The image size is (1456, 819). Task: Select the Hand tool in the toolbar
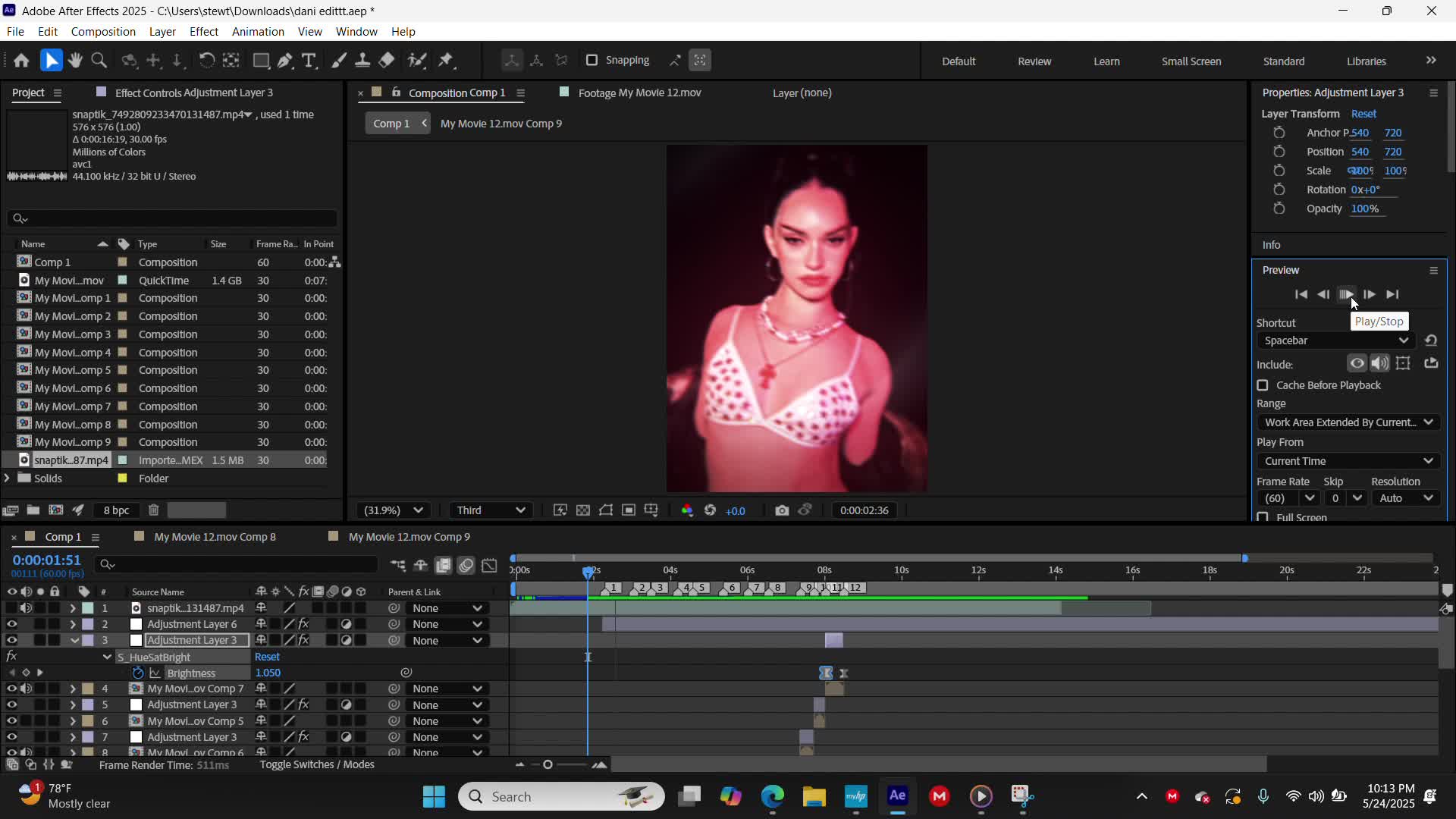[x=75, y=60]
